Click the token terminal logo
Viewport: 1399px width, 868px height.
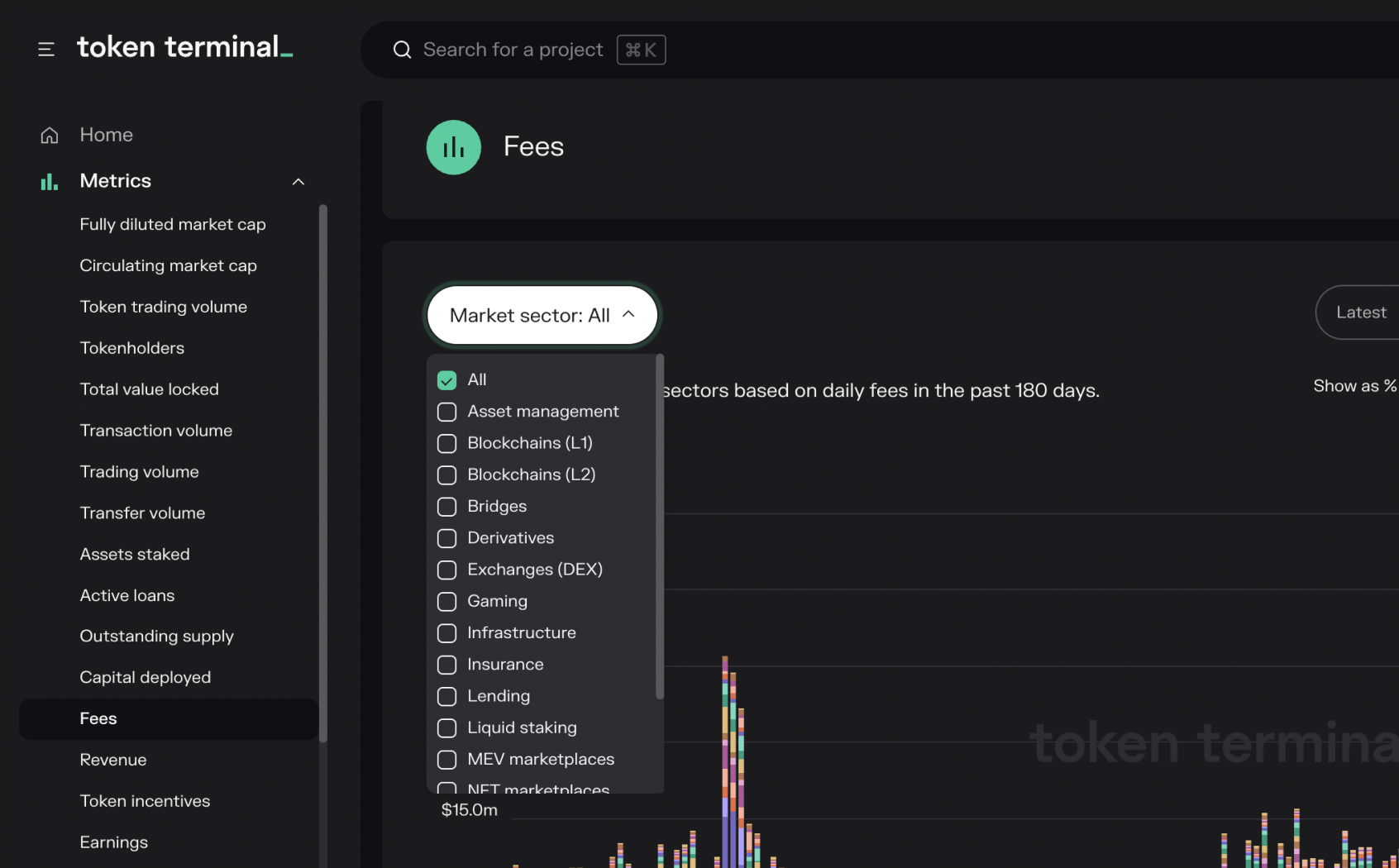pyautogui.click(x=185, y=47)
